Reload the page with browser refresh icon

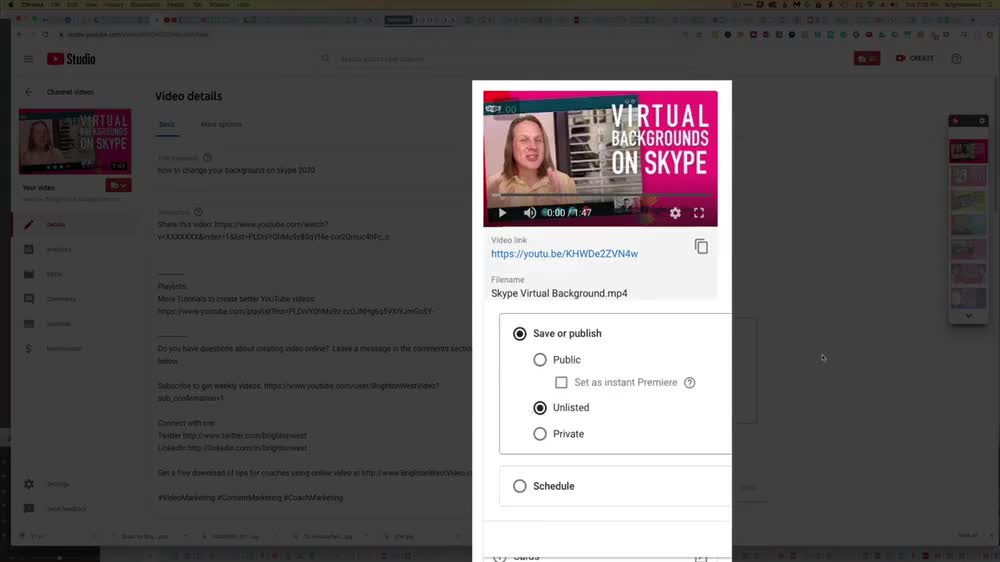point(45,34)
